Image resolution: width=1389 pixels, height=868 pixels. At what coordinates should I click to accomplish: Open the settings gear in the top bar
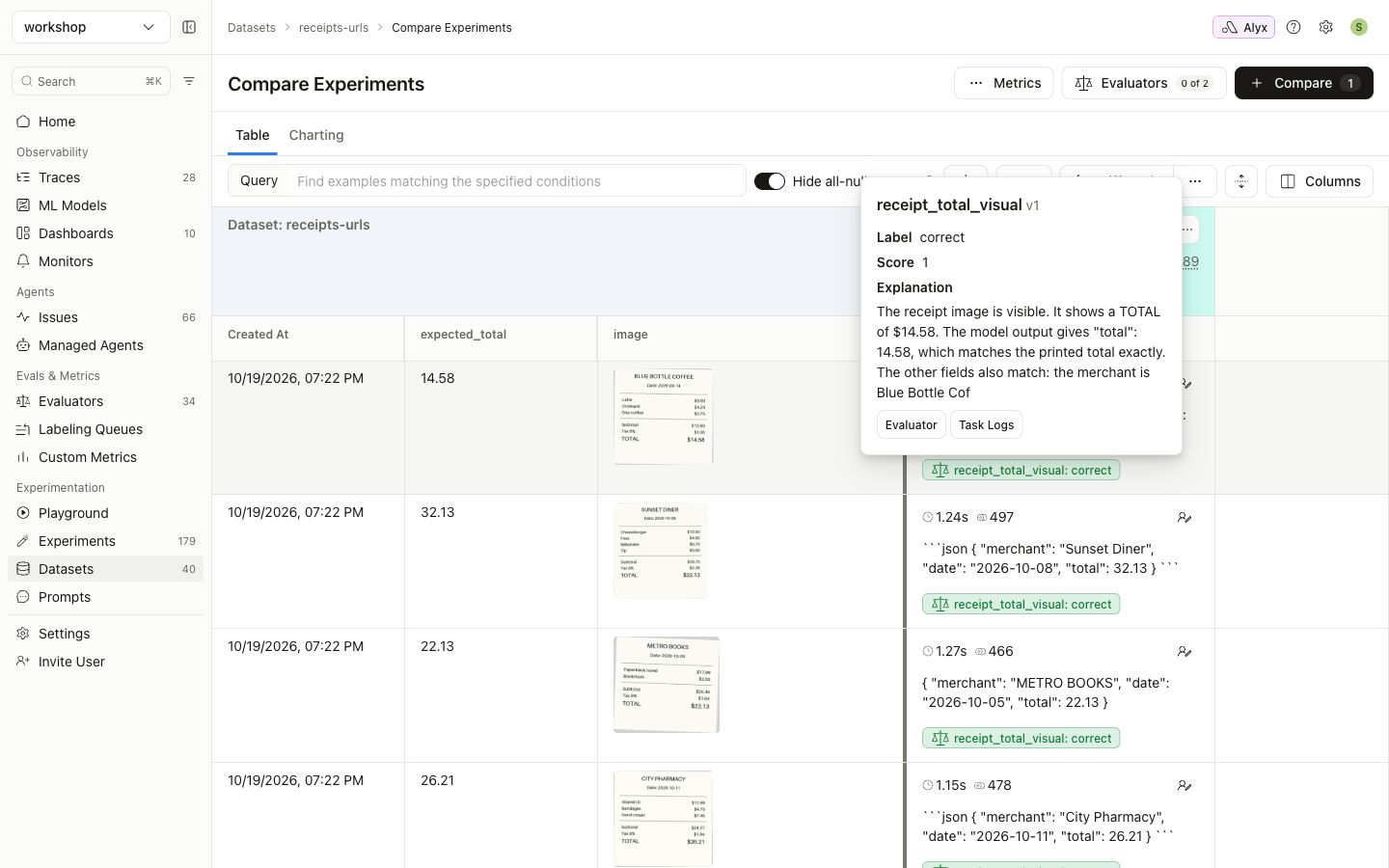coord(1326,27)
